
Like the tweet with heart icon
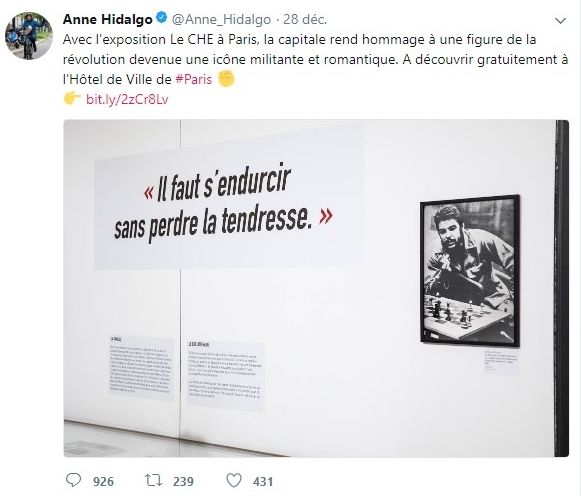(x=234, y=480)
